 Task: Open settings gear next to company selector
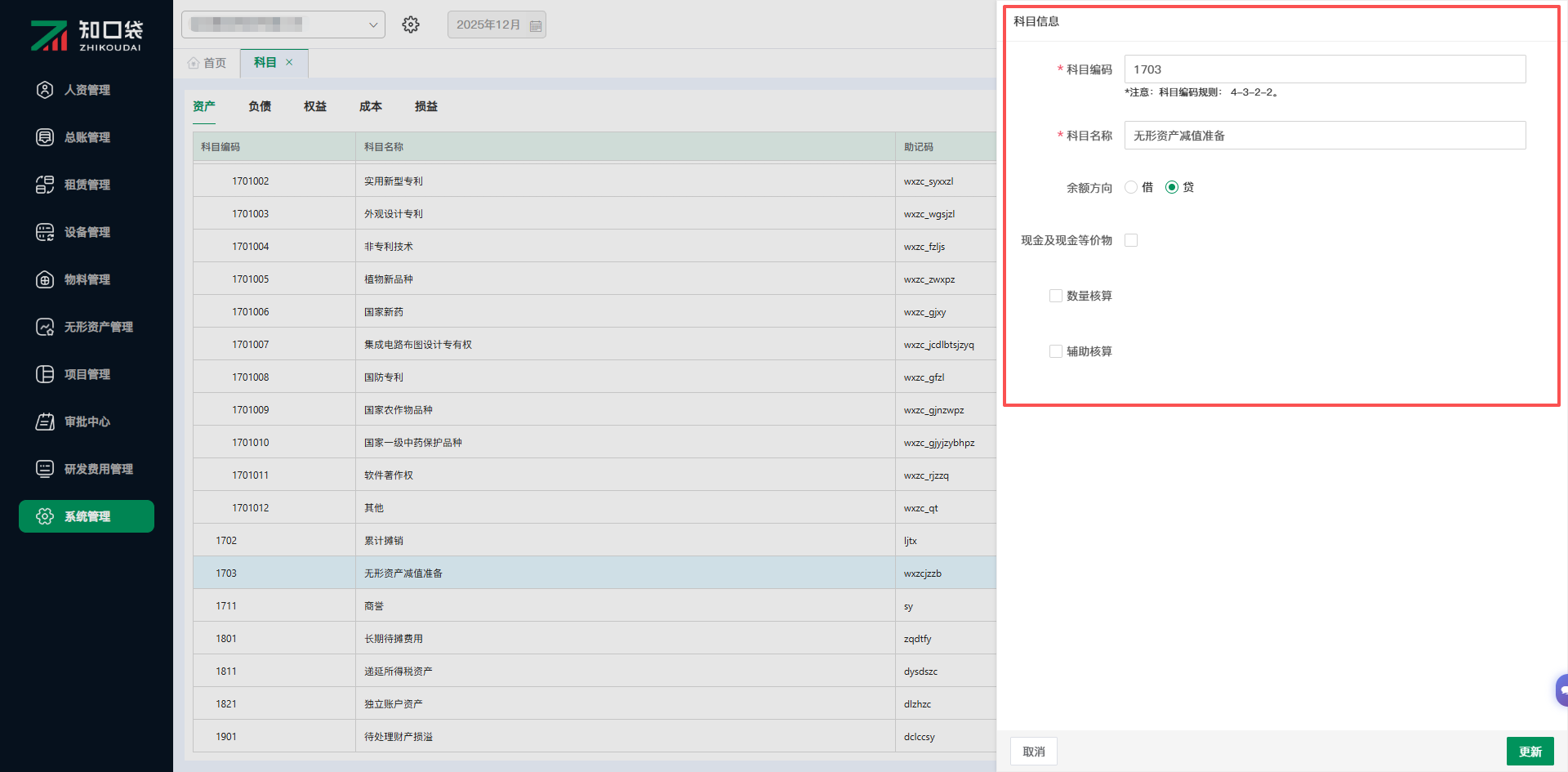(x=411, y=25)
